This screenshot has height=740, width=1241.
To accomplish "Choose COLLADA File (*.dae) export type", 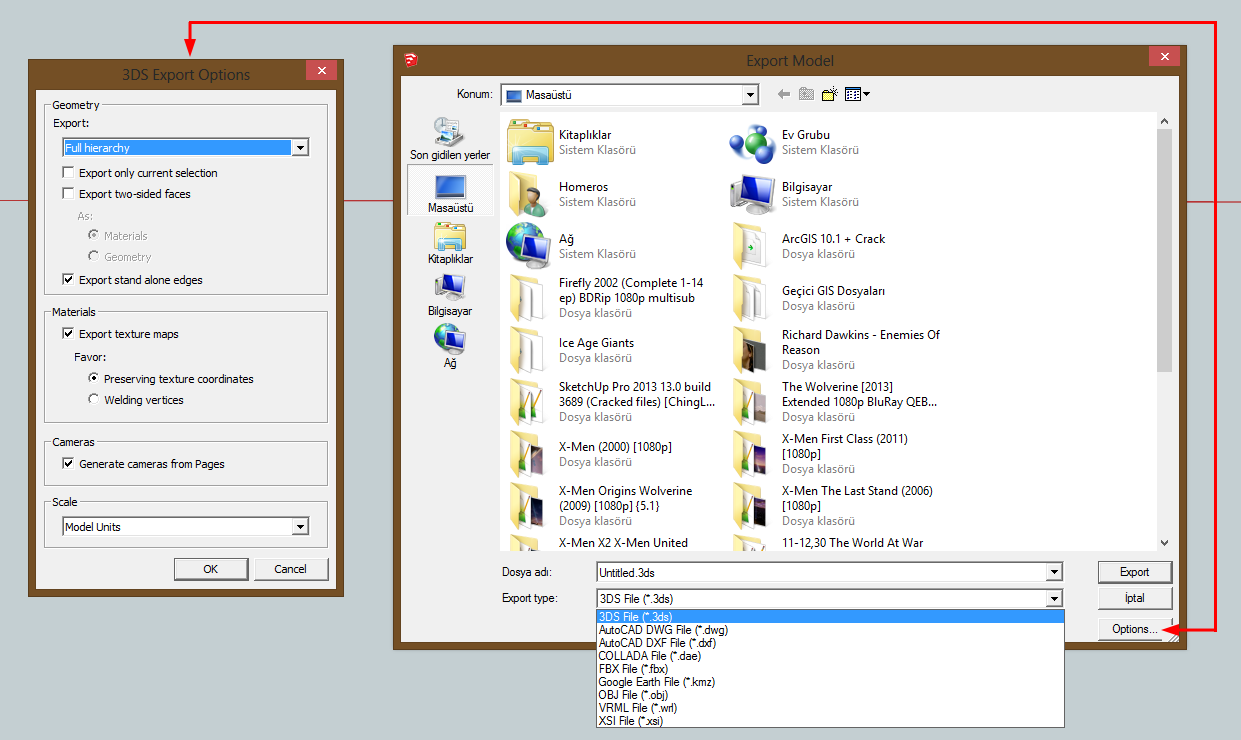I will 830,656.
